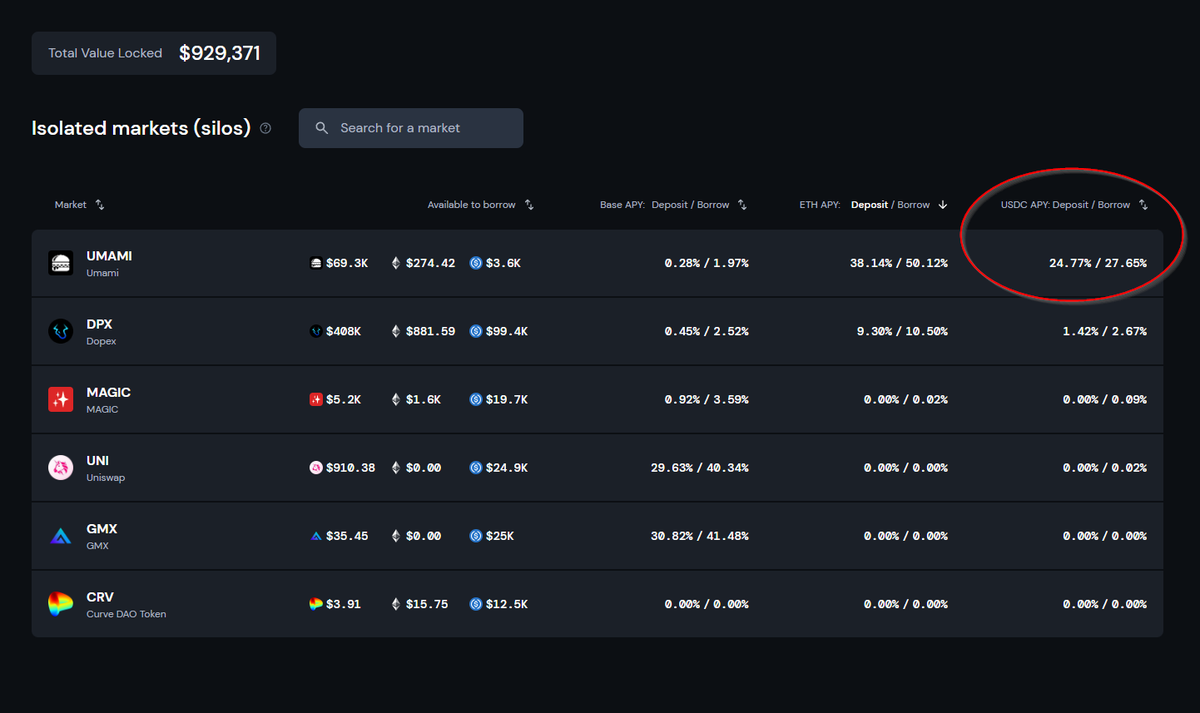This screenshot has height=713, width=1200.
Task: Click the small UNI token icon near $910.38
Action: point(316,467)
